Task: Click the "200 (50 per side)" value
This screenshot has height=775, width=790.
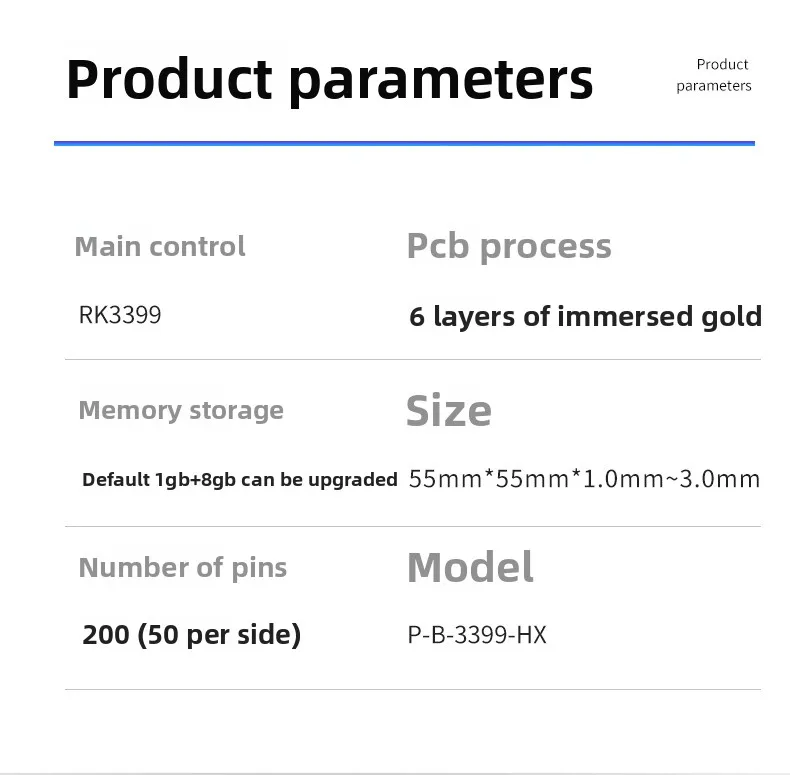Action: click(192, 634)
